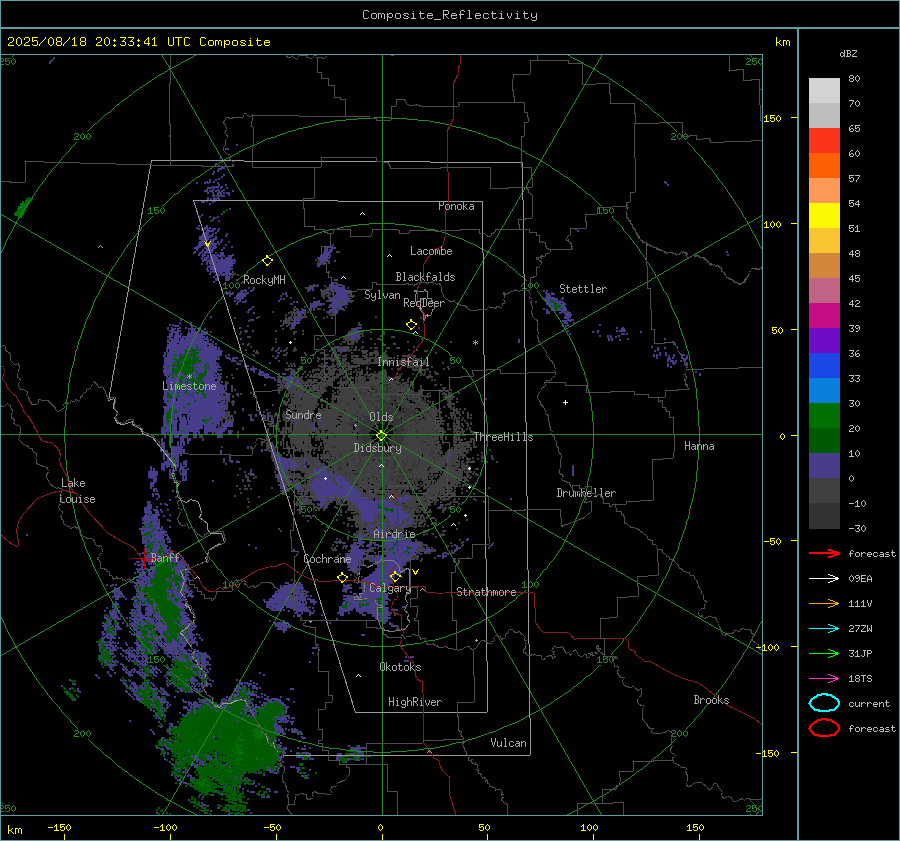This screenshot has width=900, height=841.
Task: Click the red marker beside Banff
Action: pyautogui.click(x=142, y=558)
